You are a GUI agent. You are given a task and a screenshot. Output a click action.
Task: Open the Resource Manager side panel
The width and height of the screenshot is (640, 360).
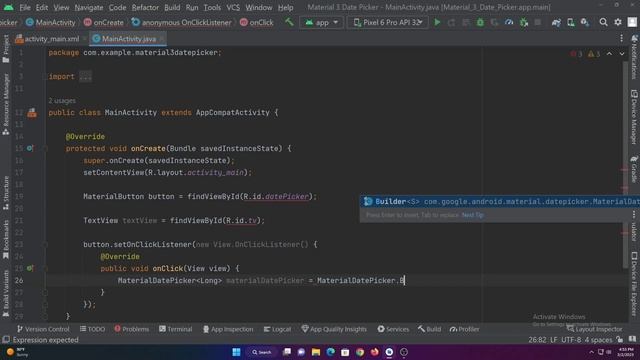click(6, 104)
